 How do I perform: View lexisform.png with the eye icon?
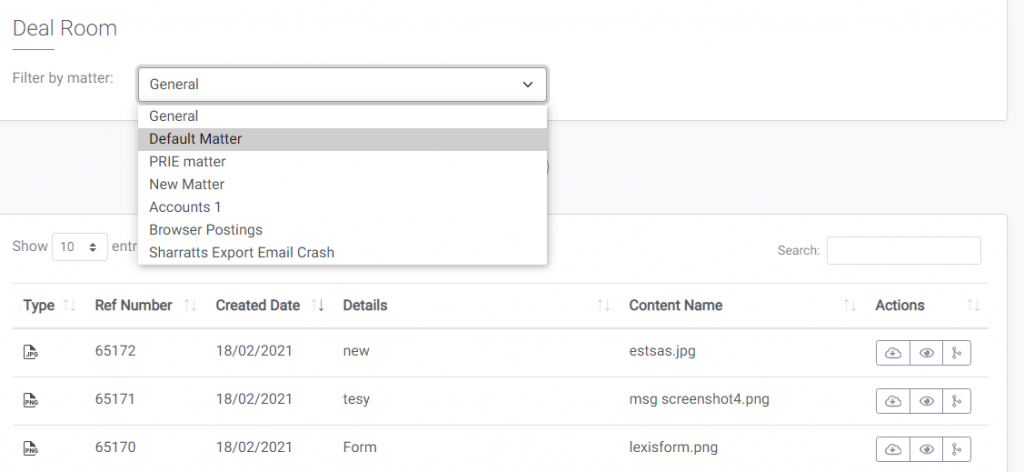pos(926,449)
